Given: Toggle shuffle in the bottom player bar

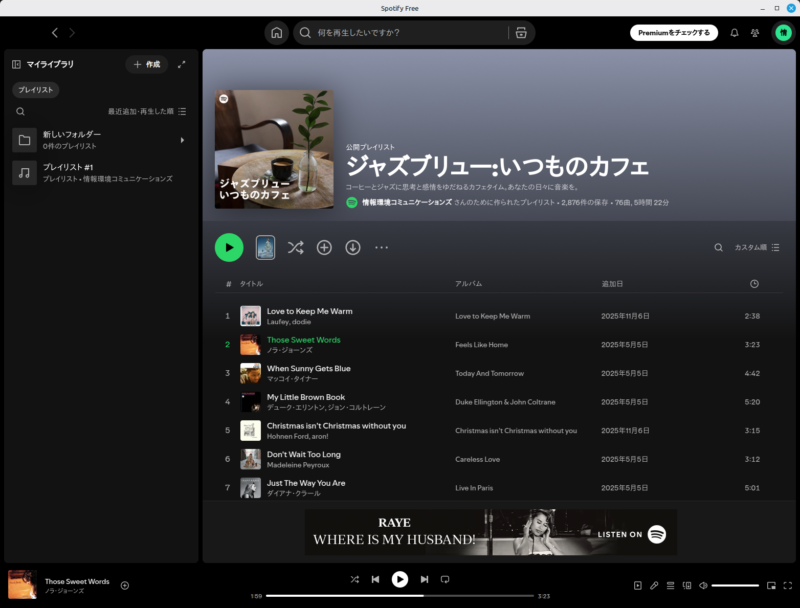Looking at the screenshot, I should 354,579.
